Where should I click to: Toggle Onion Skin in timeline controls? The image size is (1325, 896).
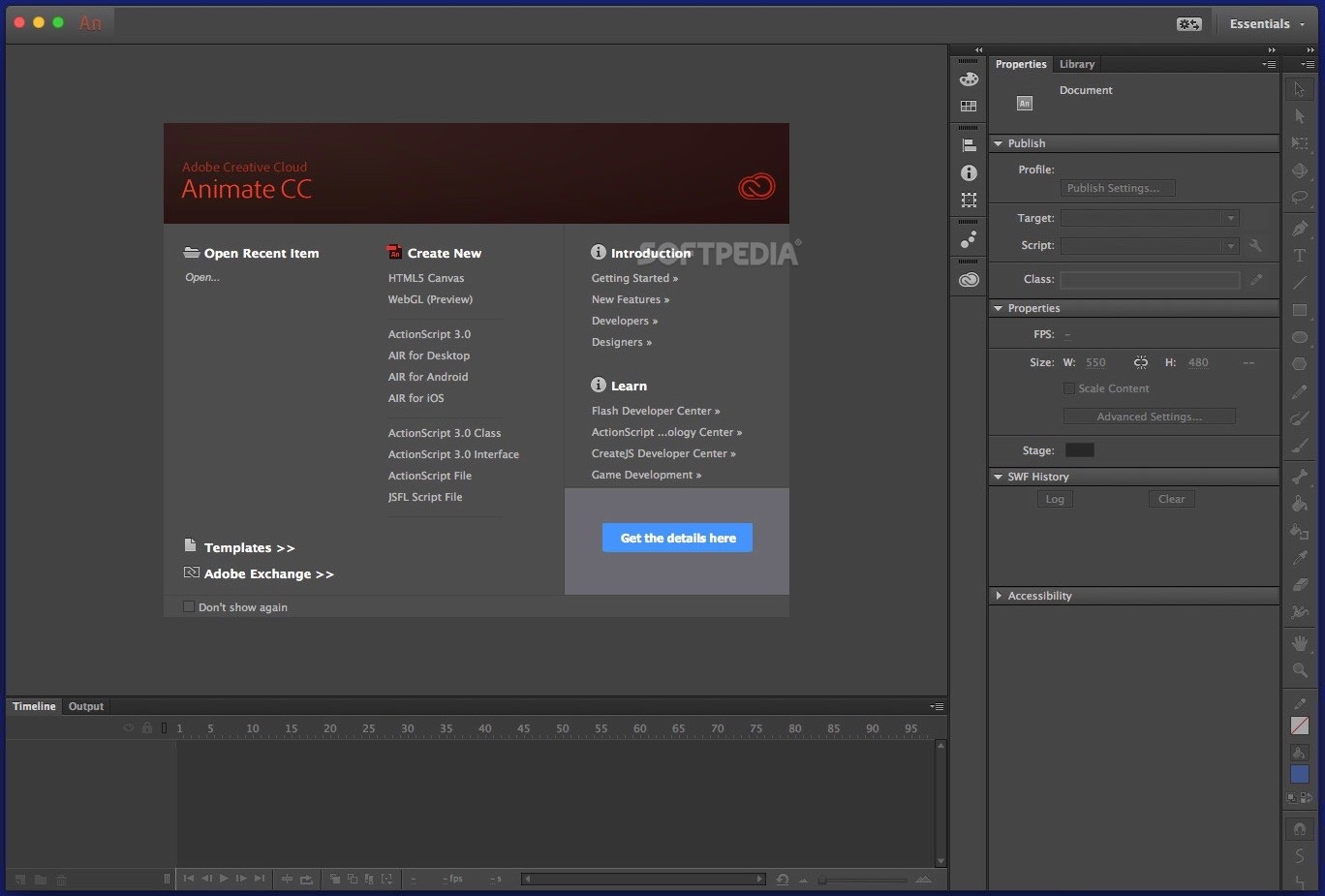pyautogui.click(x=335, y=880)
